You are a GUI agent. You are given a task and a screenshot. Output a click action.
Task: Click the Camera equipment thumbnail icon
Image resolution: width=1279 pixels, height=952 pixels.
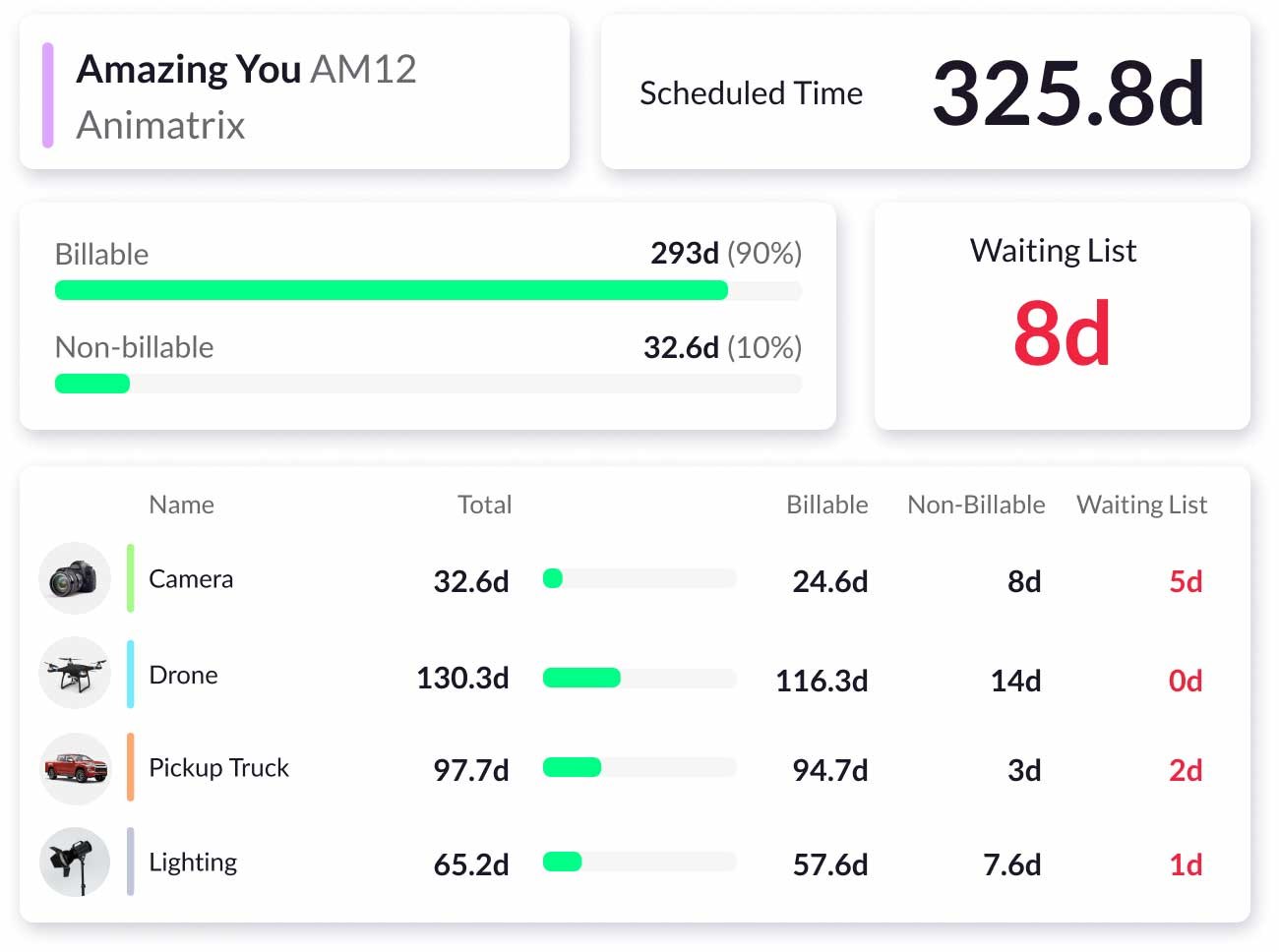pyautogui.click(x=75, y=578)
